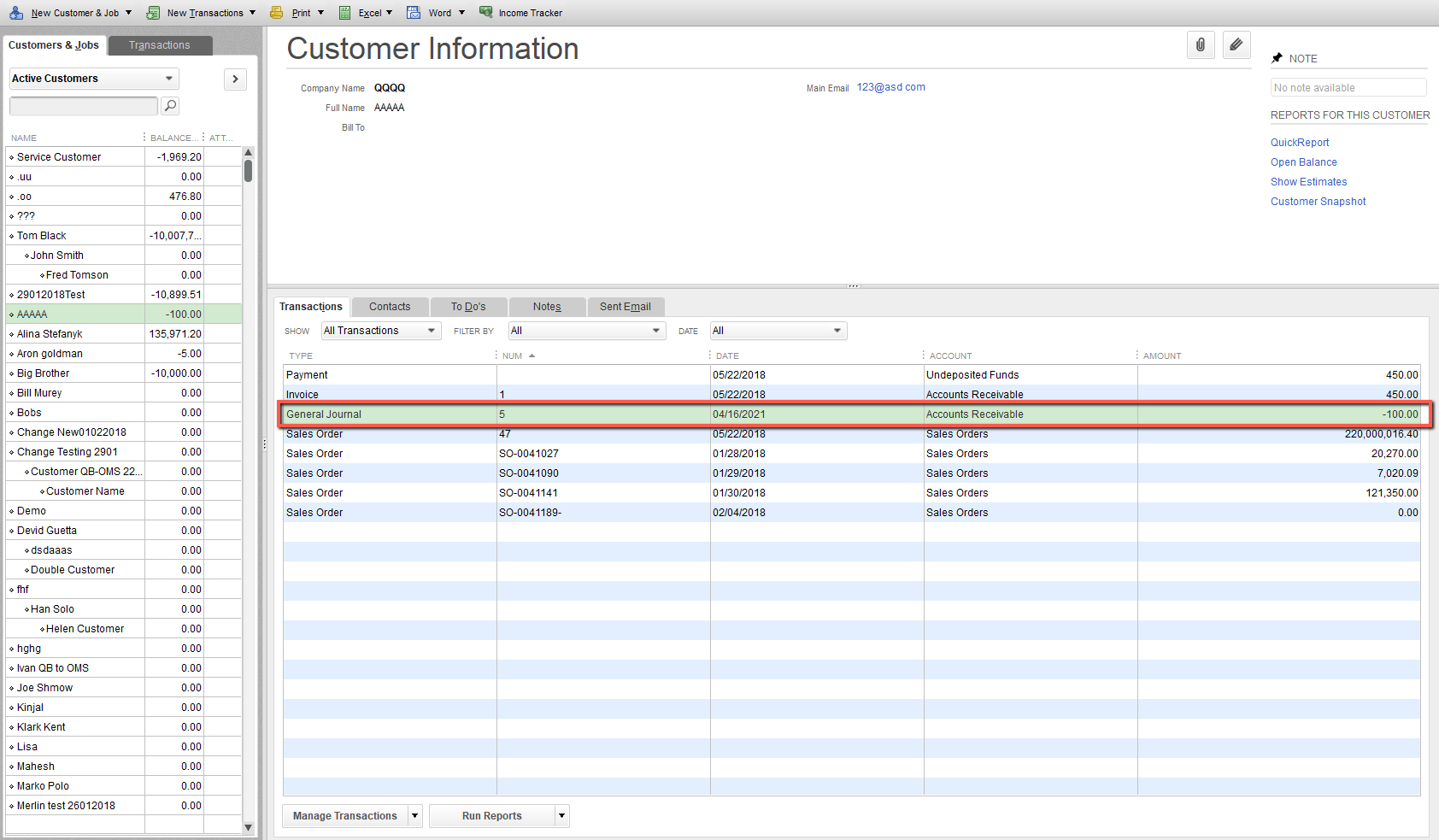
Task: Click the customer search input field
Action: [83, 106]
